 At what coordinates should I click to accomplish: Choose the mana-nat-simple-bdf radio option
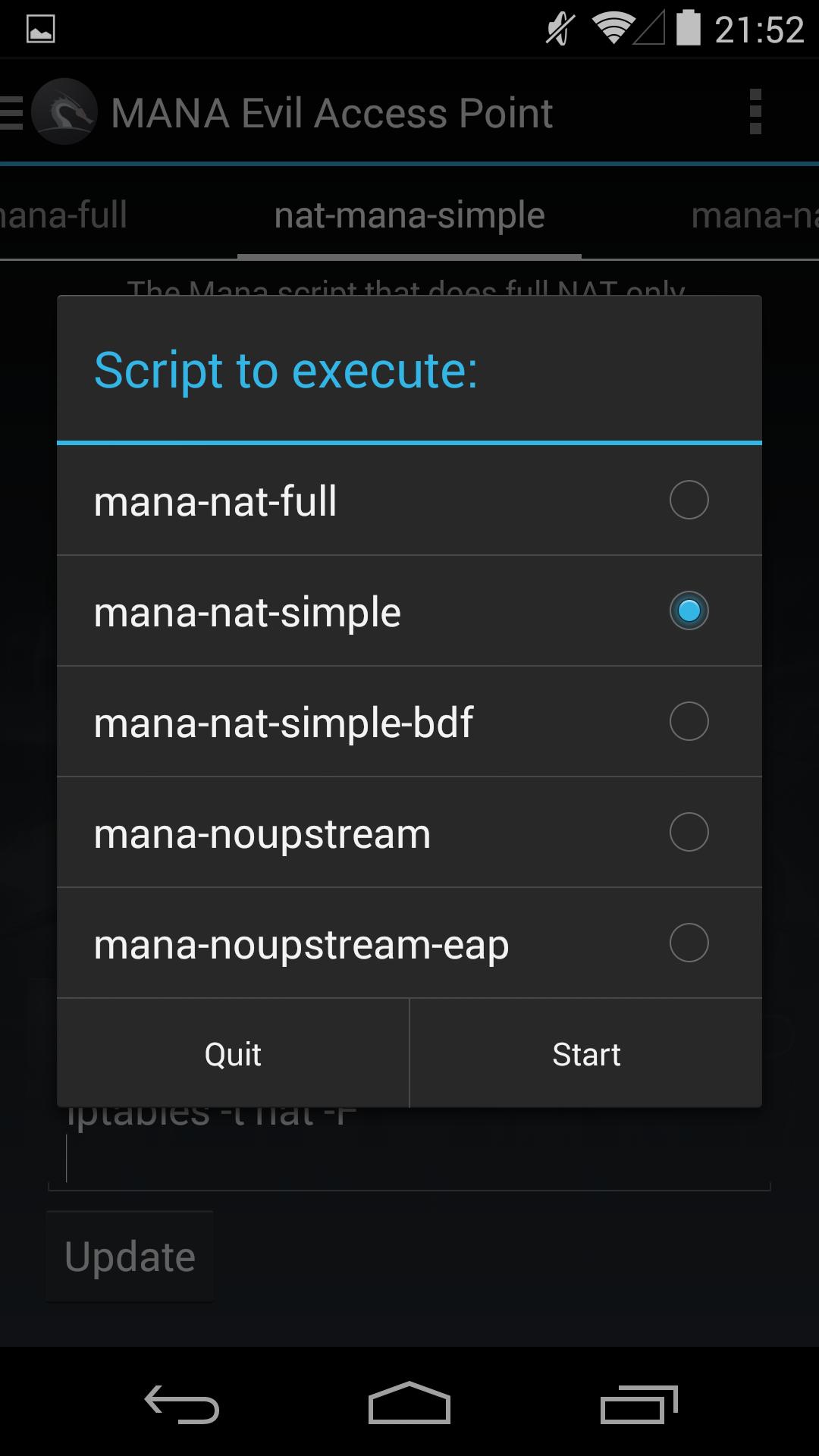pos(689,722)
